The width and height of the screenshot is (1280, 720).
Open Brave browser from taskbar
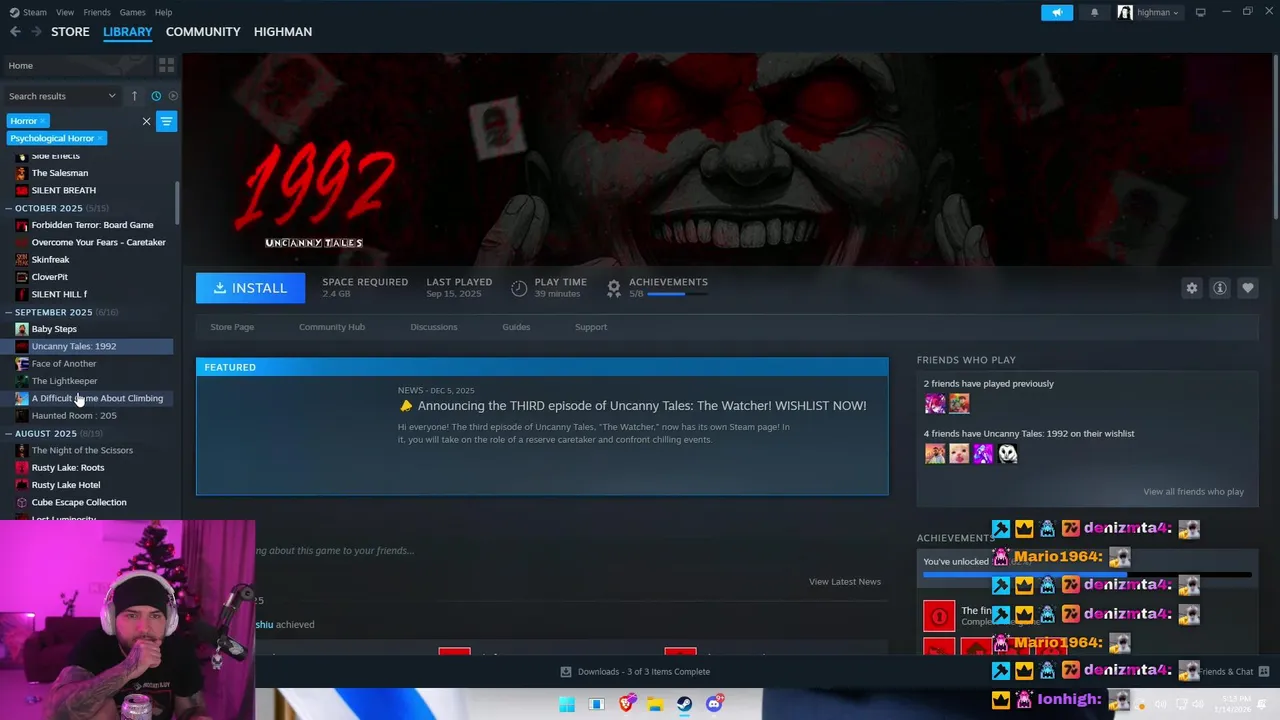(x=626, y=704)
